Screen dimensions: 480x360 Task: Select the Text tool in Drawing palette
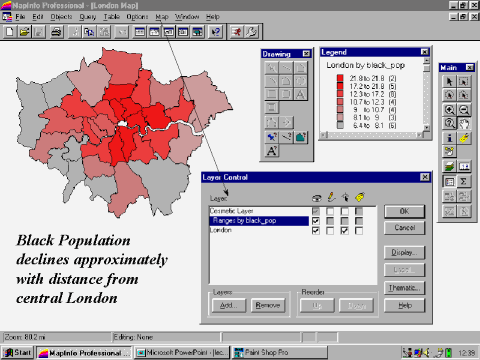click(x=300, y=95)
